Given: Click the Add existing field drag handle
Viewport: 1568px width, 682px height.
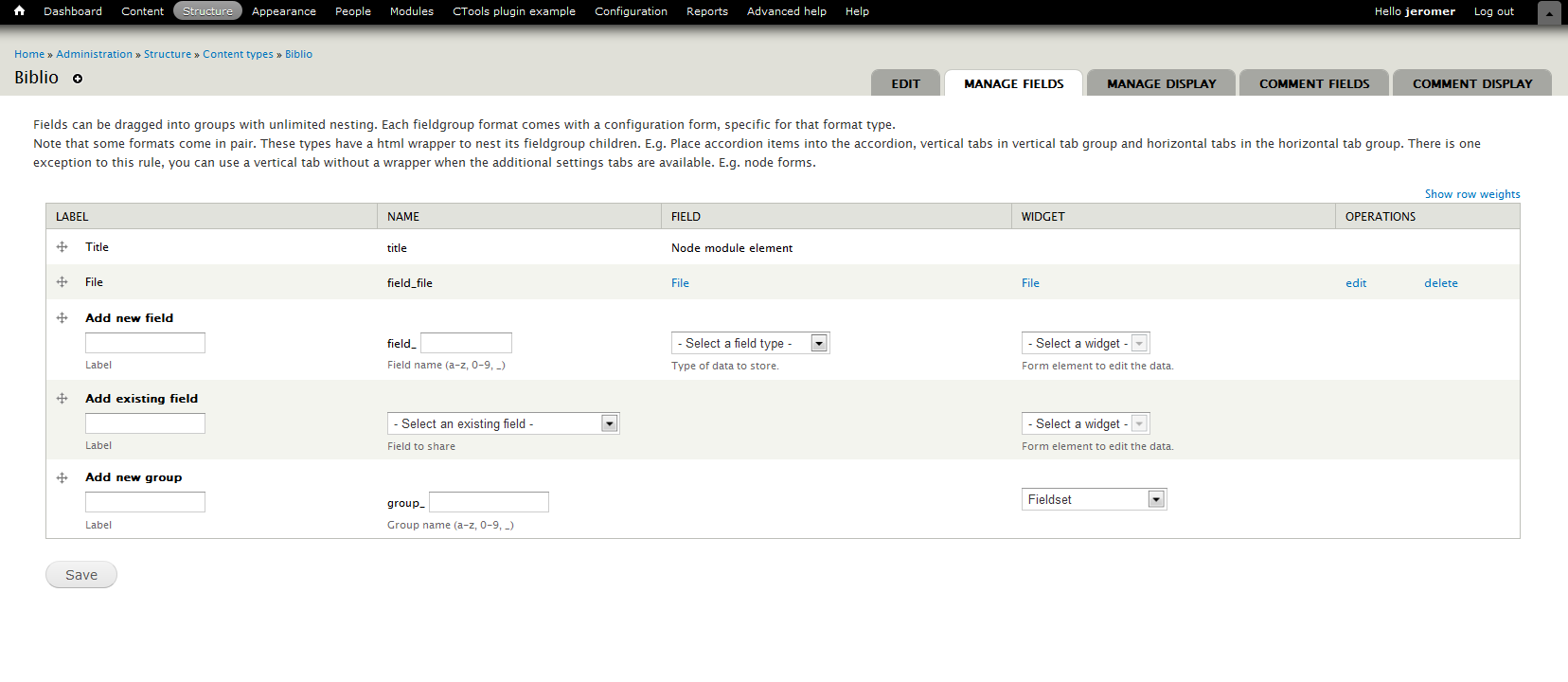Looking at the screenshot, I should tap(62, 399).
